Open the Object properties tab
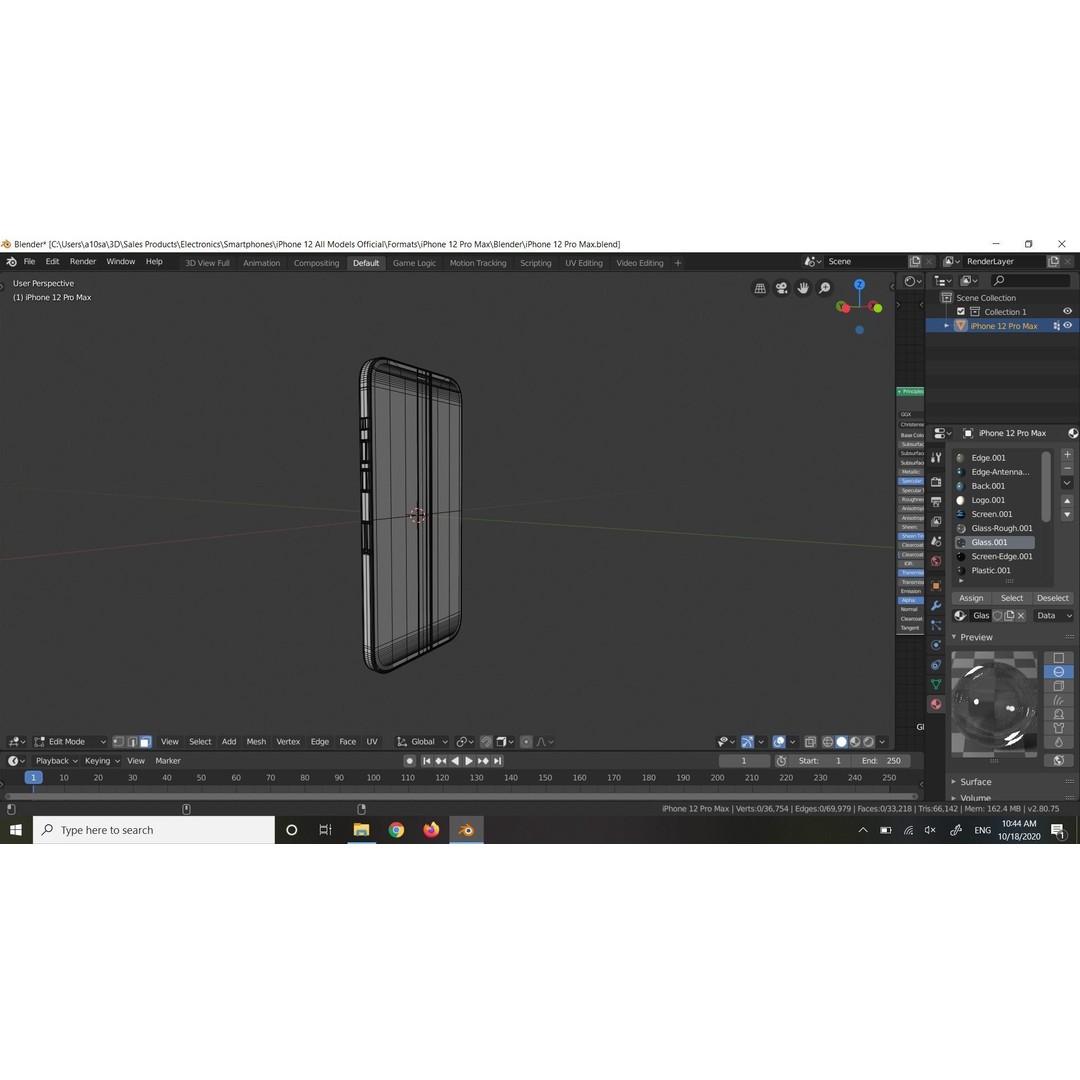This screenshot has height=1080, width=1080. pyautogui.click(x=935, y=585)
